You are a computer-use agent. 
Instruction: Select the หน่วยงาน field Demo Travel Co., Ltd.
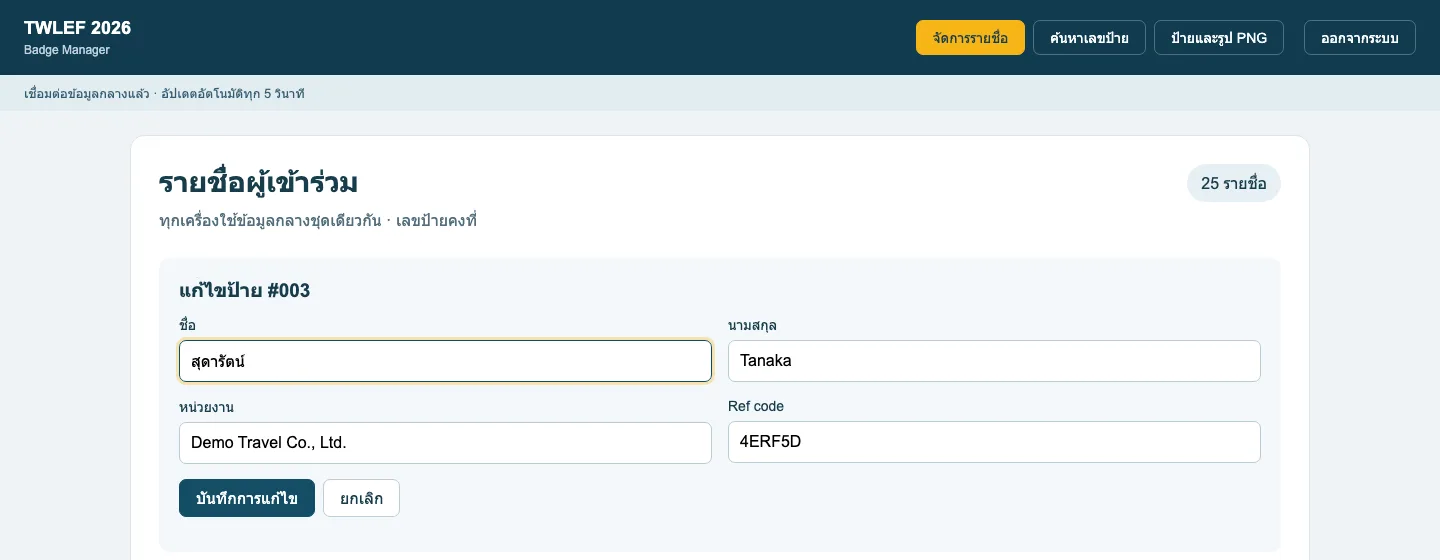click(x=445, y=442)
